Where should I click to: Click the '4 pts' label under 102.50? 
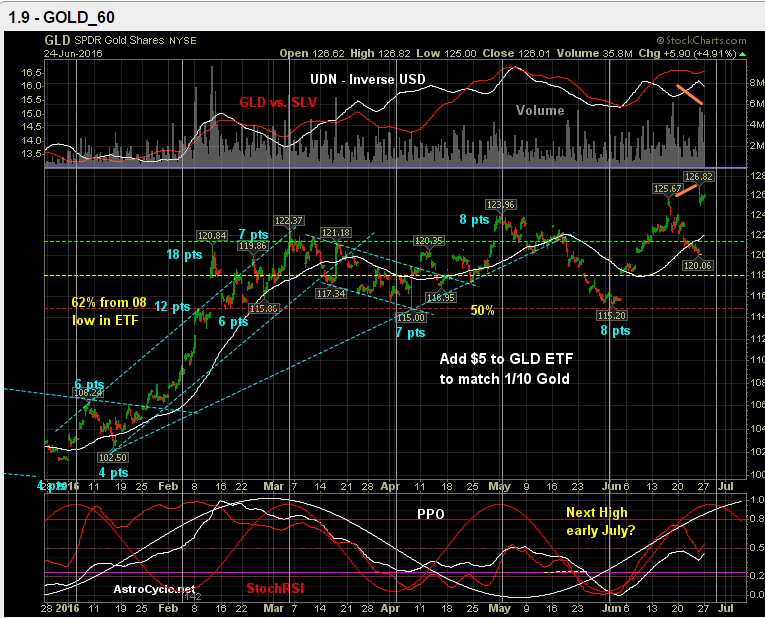tap(114, 473)
